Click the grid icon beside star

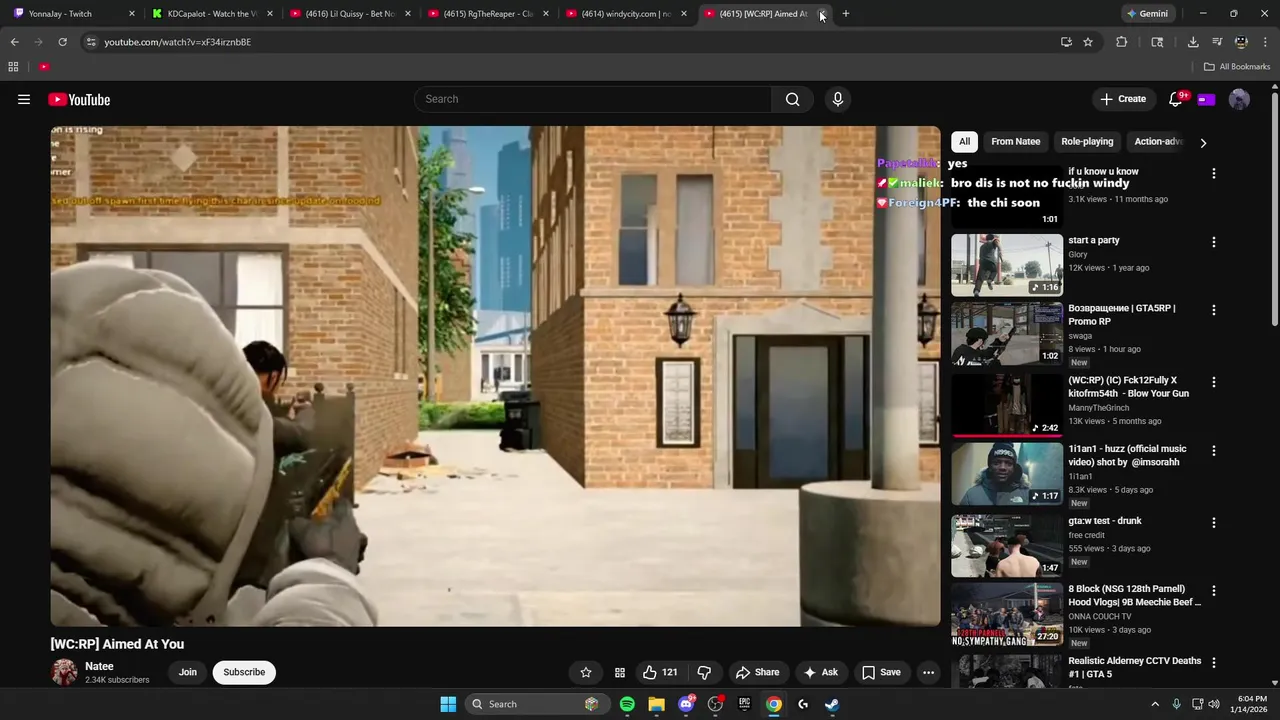coord(620,672)
